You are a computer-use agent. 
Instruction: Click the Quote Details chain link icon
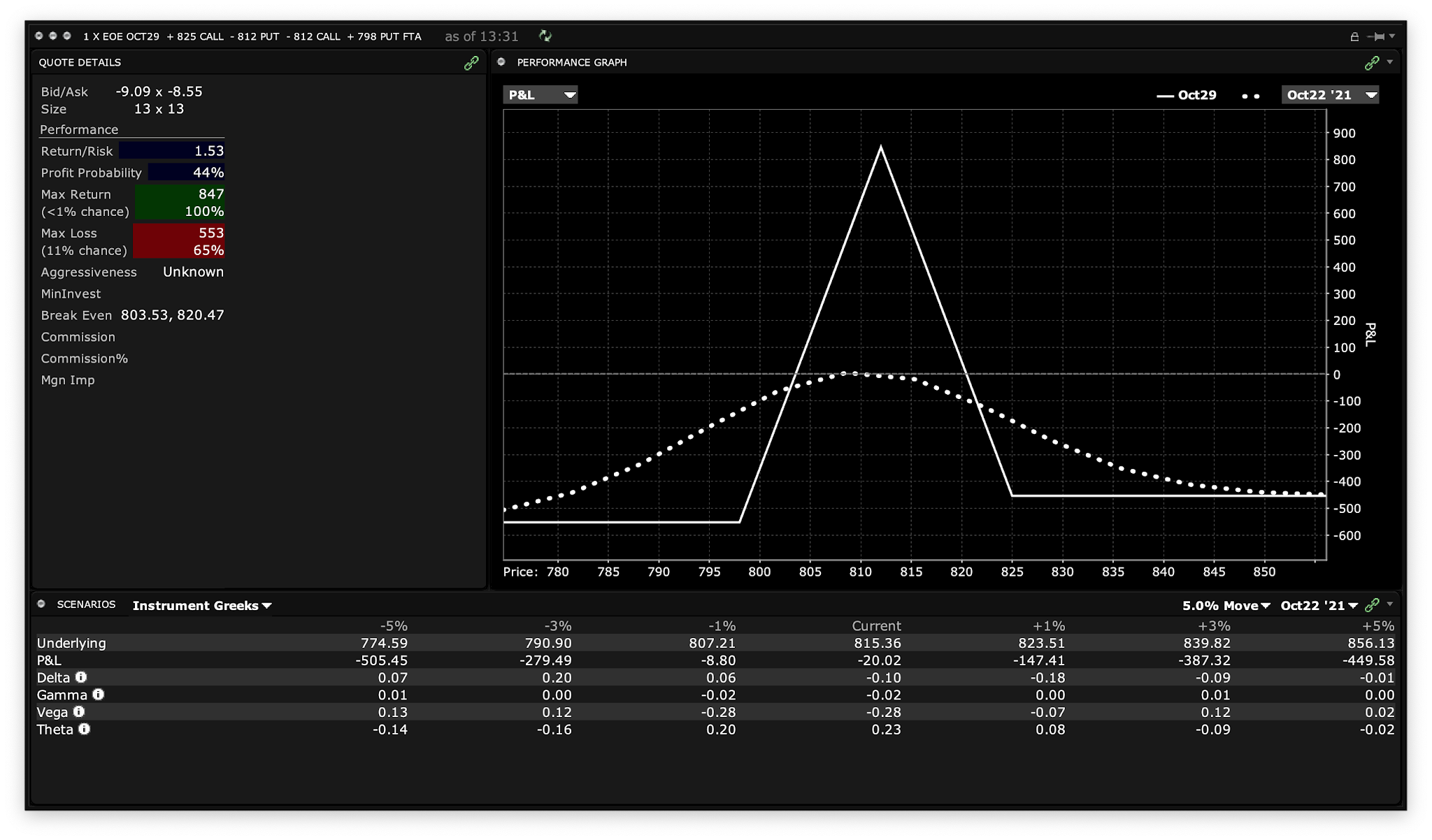(471, 63)
